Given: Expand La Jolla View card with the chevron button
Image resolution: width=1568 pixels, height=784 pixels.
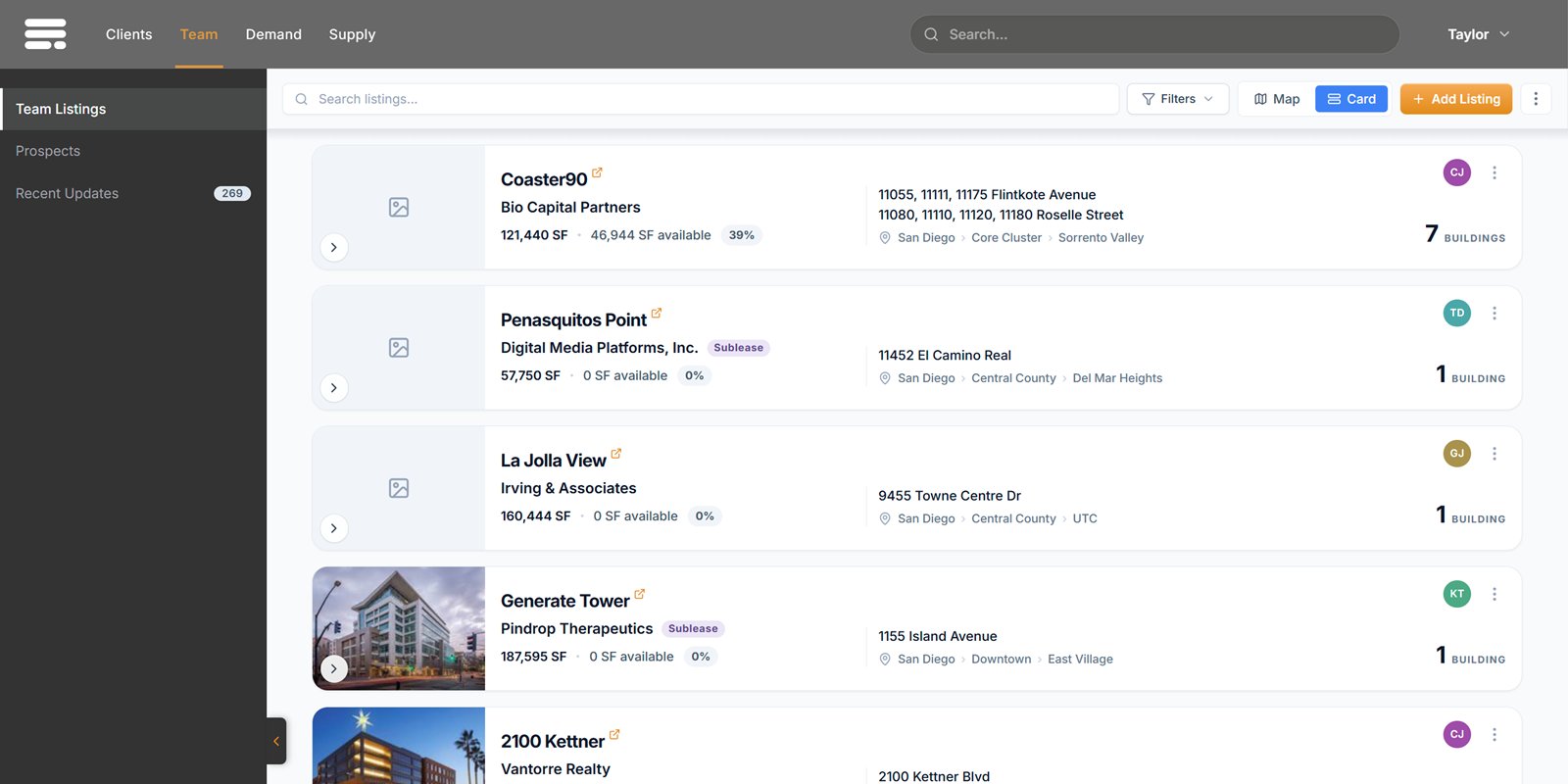Looking at the screenshot, I should click(334, 528).
